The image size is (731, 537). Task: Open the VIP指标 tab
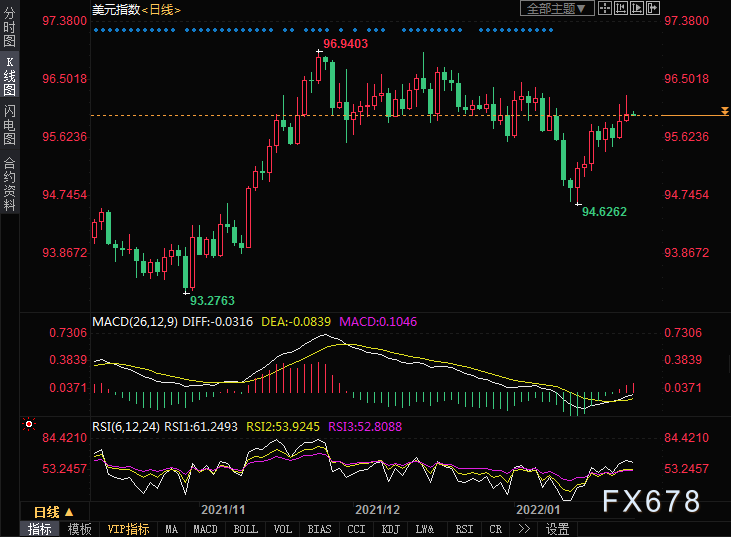128,529
